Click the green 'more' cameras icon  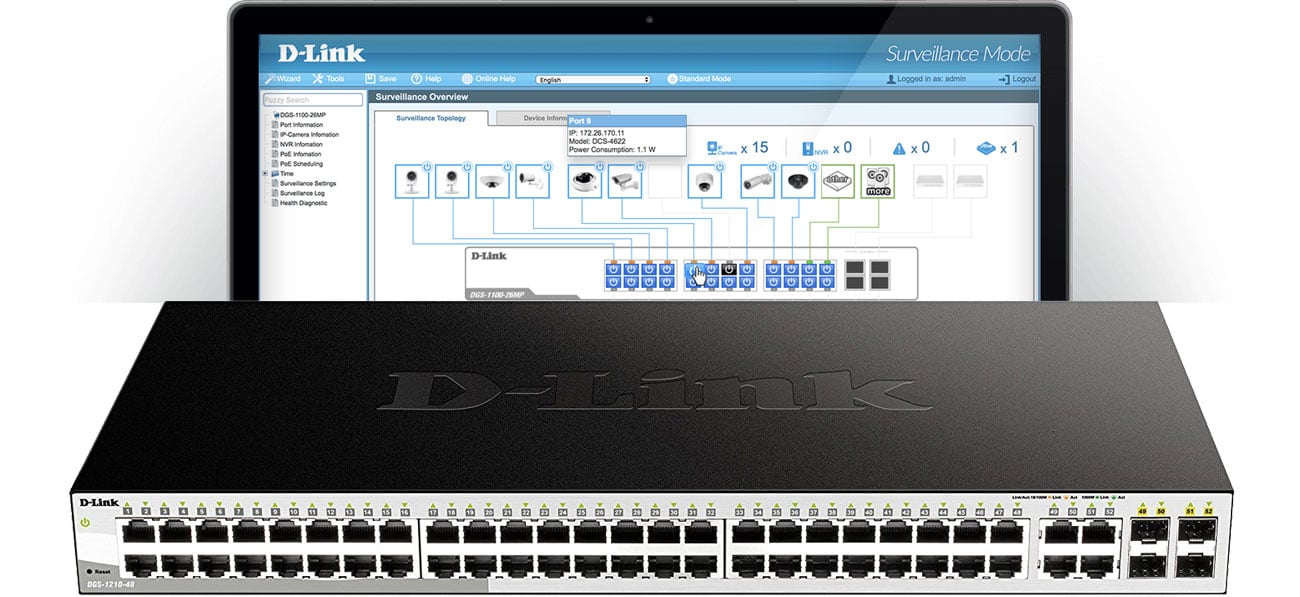(877, 181)
